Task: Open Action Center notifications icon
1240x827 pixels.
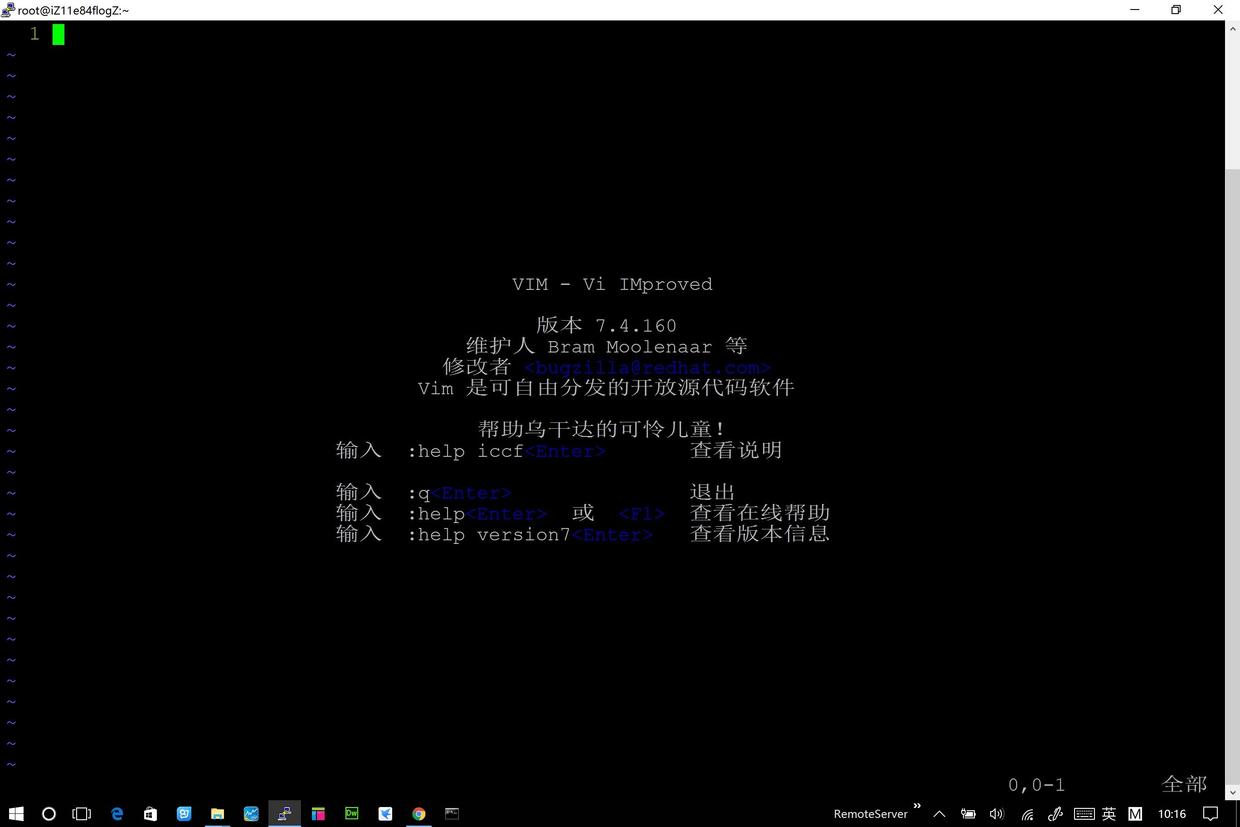Action: [1210, 814]
